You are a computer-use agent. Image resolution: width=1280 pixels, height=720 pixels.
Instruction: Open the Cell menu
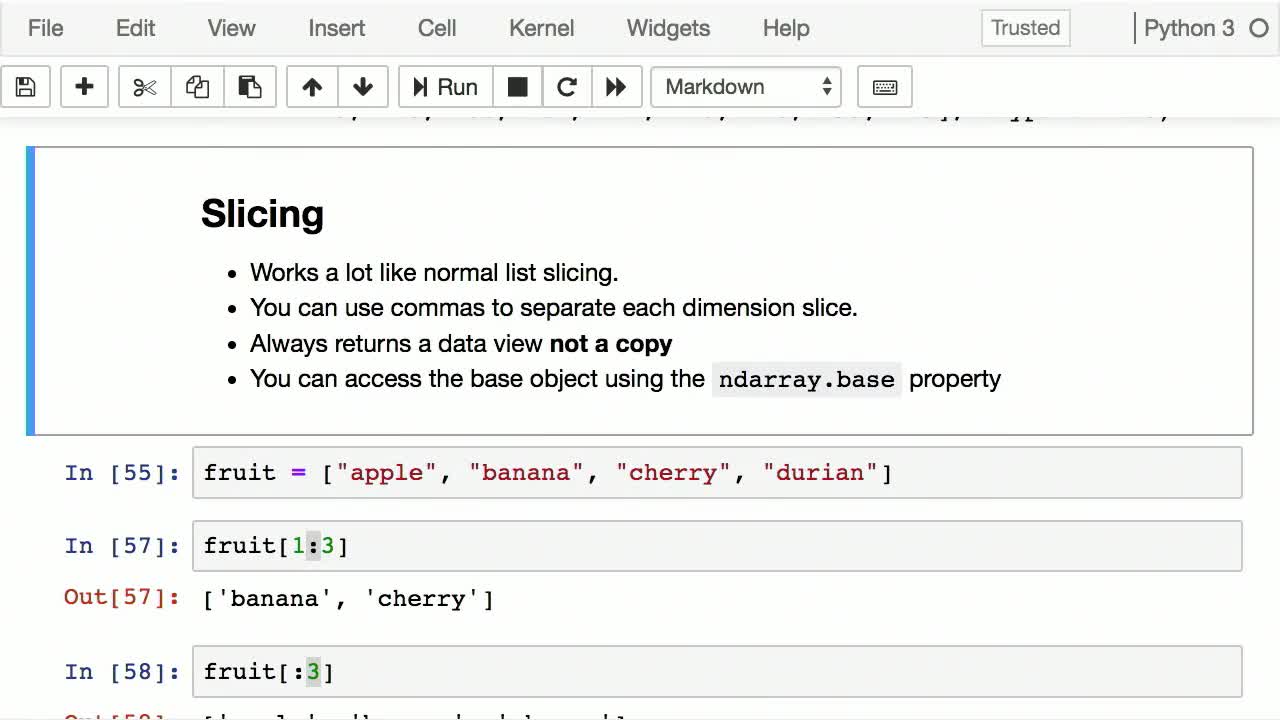(437, 28)
